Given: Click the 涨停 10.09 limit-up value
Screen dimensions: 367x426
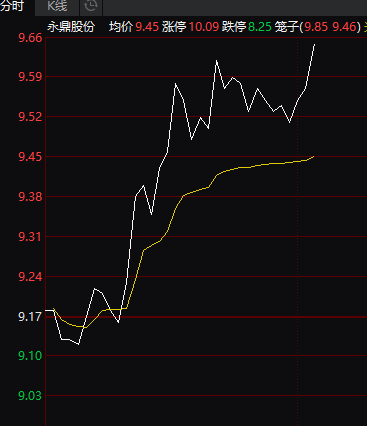Looking at the screenshot, I should (190, 27).
